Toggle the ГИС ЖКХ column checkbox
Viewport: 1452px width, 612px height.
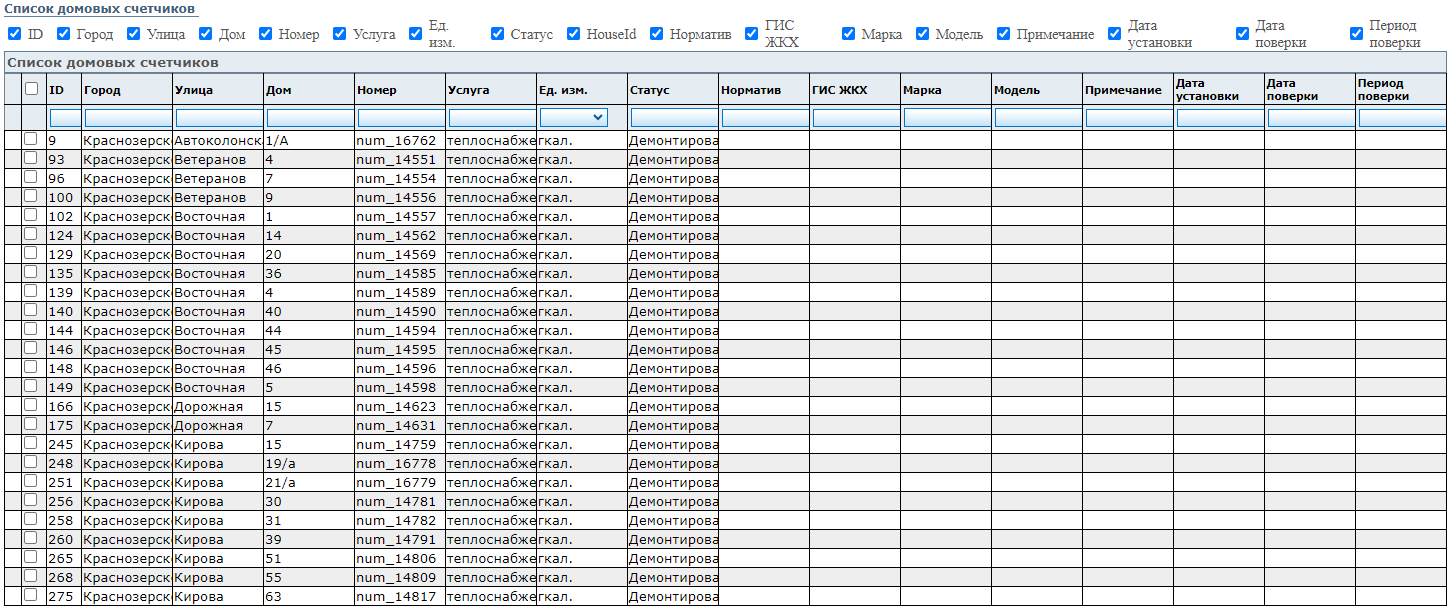point(752,34)
